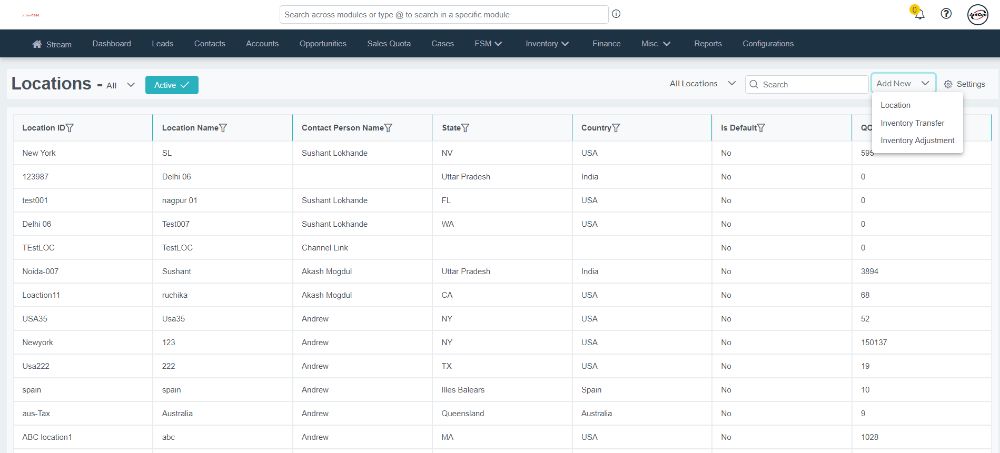Click the locations Search input field
This screenshot has height=453, width=1000.
tap(812, 85)
